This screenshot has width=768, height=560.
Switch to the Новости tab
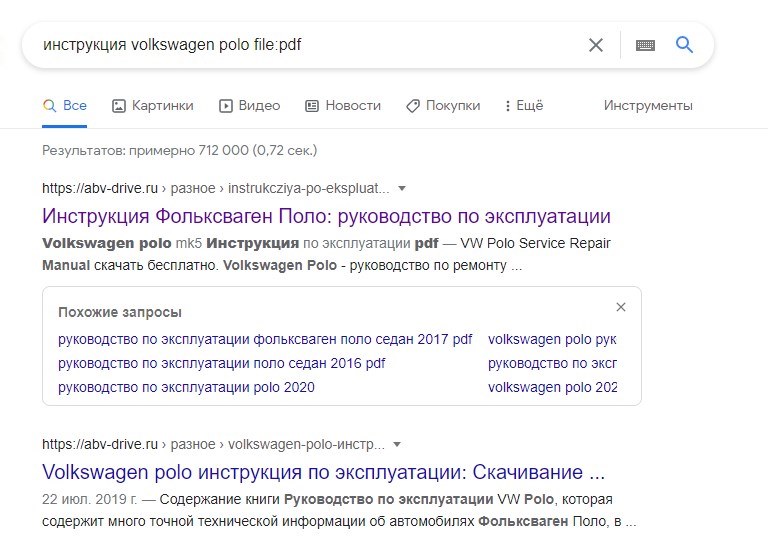click(343, 105)
